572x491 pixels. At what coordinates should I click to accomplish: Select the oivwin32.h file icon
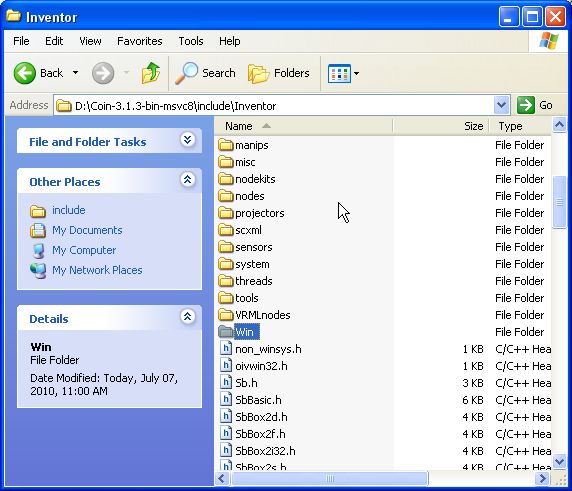point(226,366)
